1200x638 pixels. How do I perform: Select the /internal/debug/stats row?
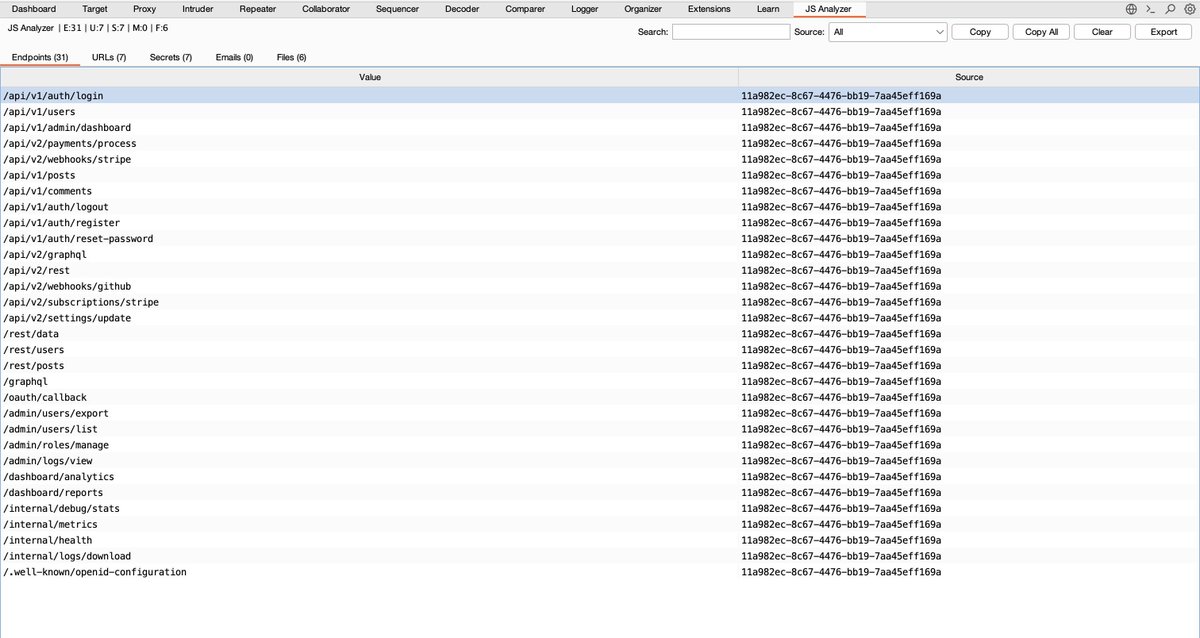[x=600, y=509]
